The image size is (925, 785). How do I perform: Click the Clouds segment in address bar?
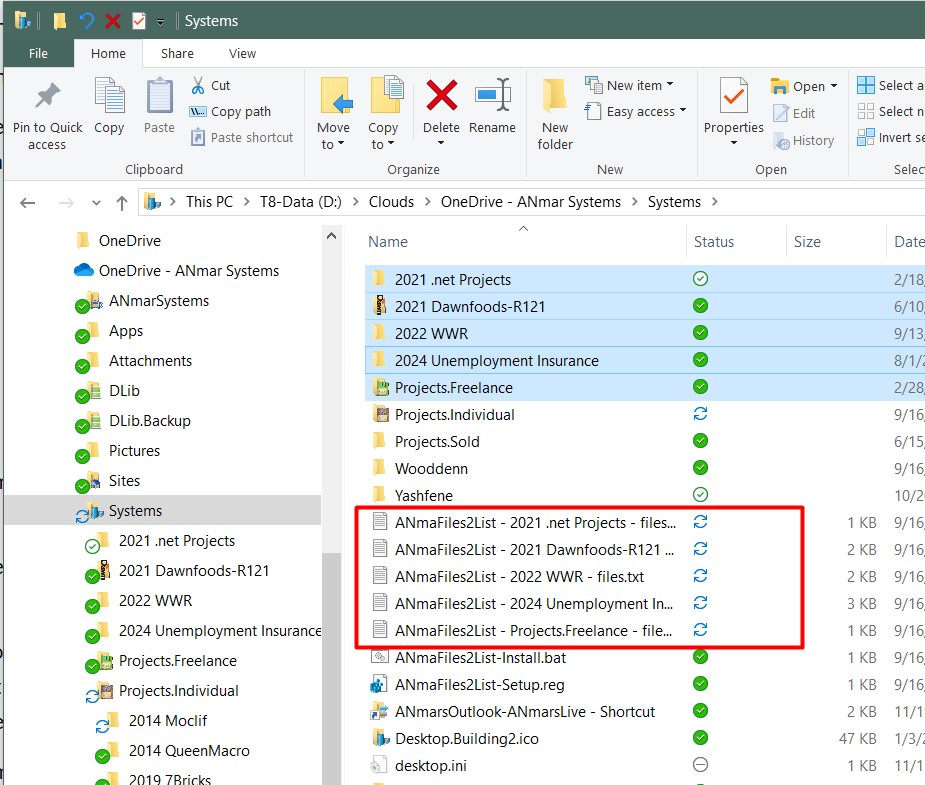(x=391, y=202)
